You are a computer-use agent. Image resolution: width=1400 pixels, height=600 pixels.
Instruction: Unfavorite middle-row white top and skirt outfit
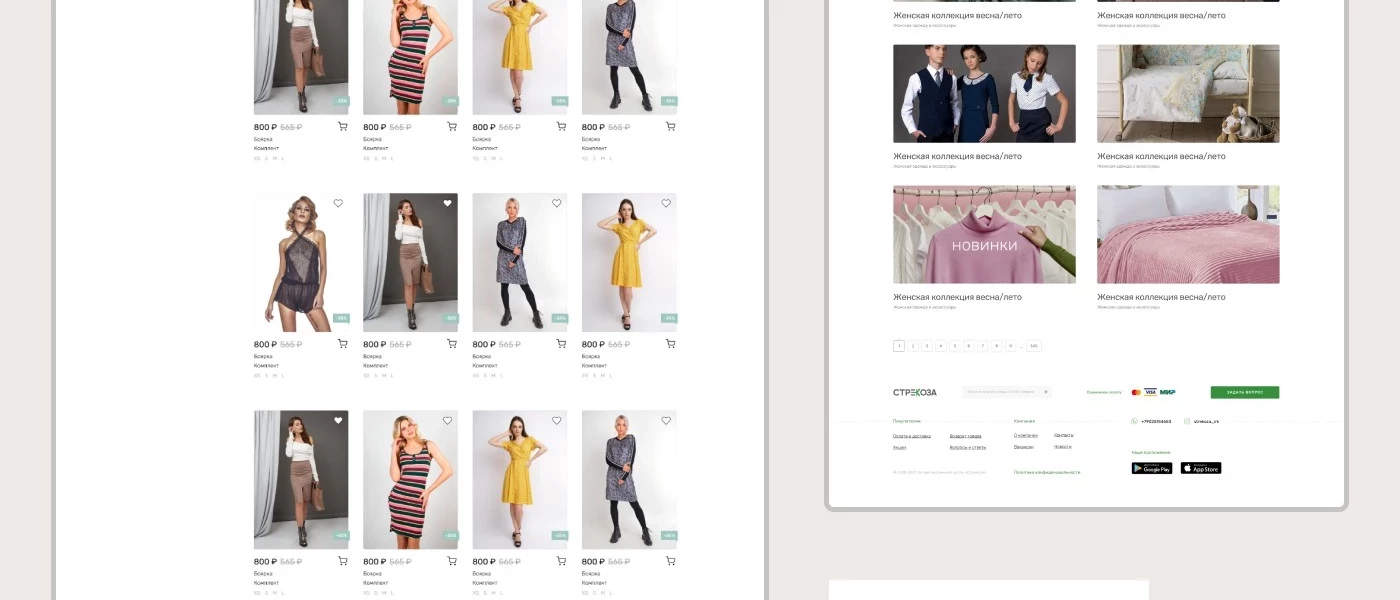(447, 203)
